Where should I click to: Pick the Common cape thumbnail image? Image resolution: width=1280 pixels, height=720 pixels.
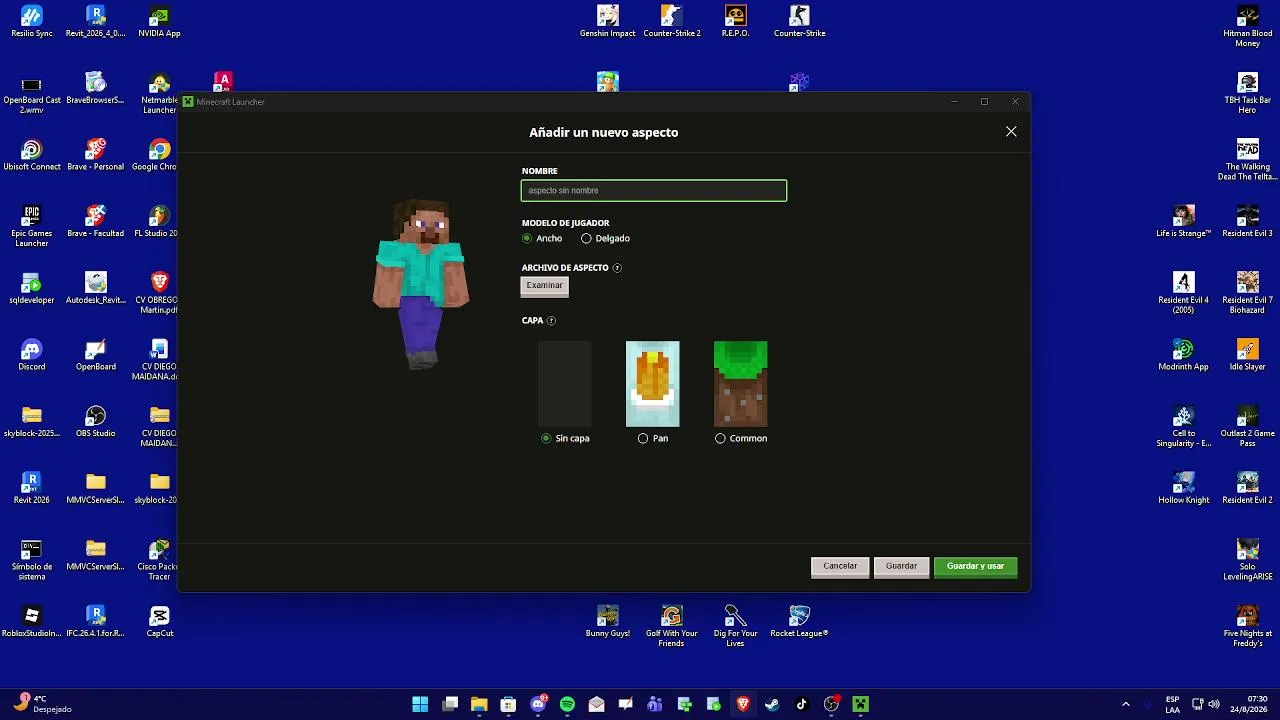(x=741, y=384)
